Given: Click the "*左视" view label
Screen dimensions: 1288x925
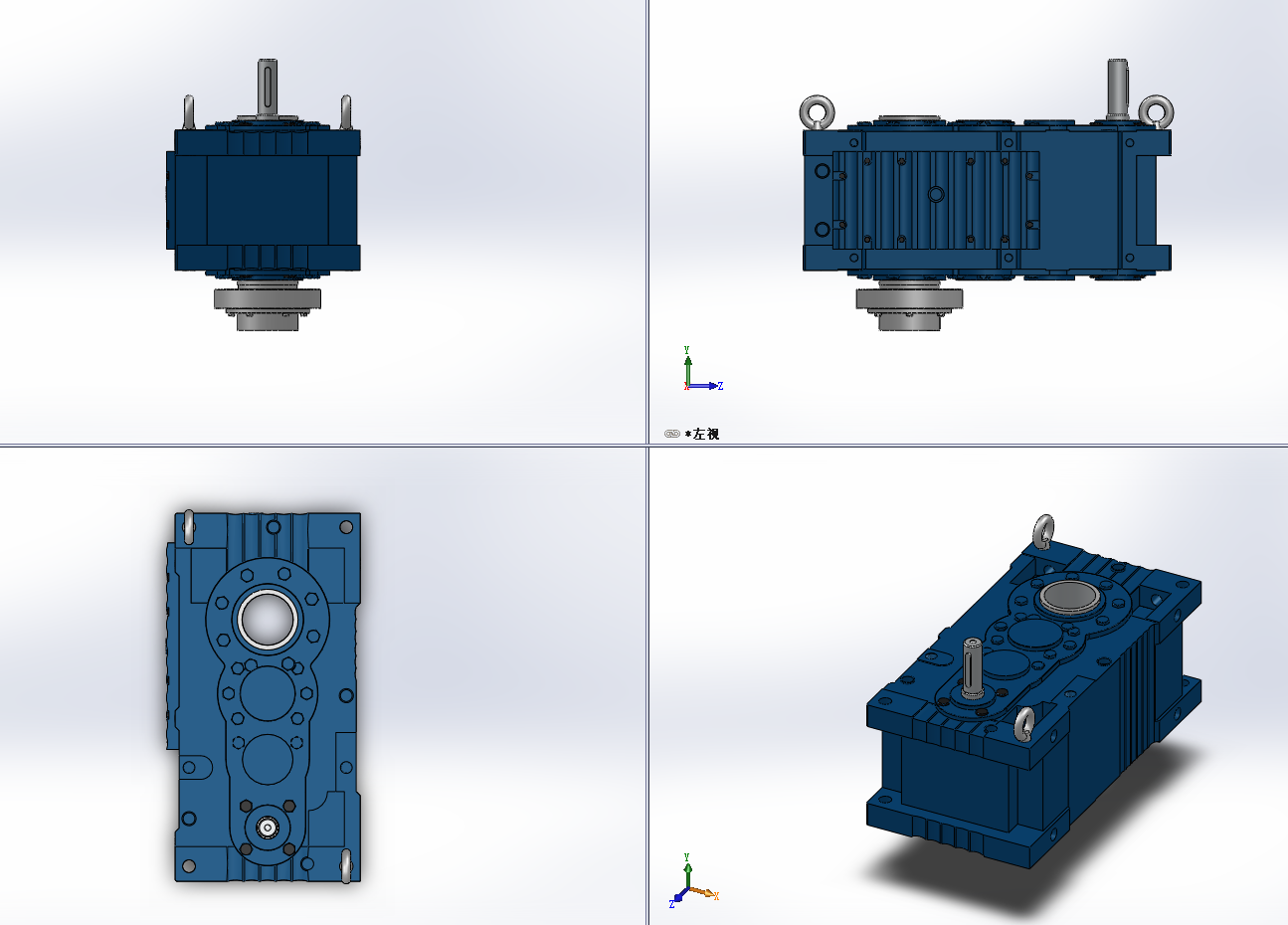Looking at the screenshot, I should [x=702, y=434].
